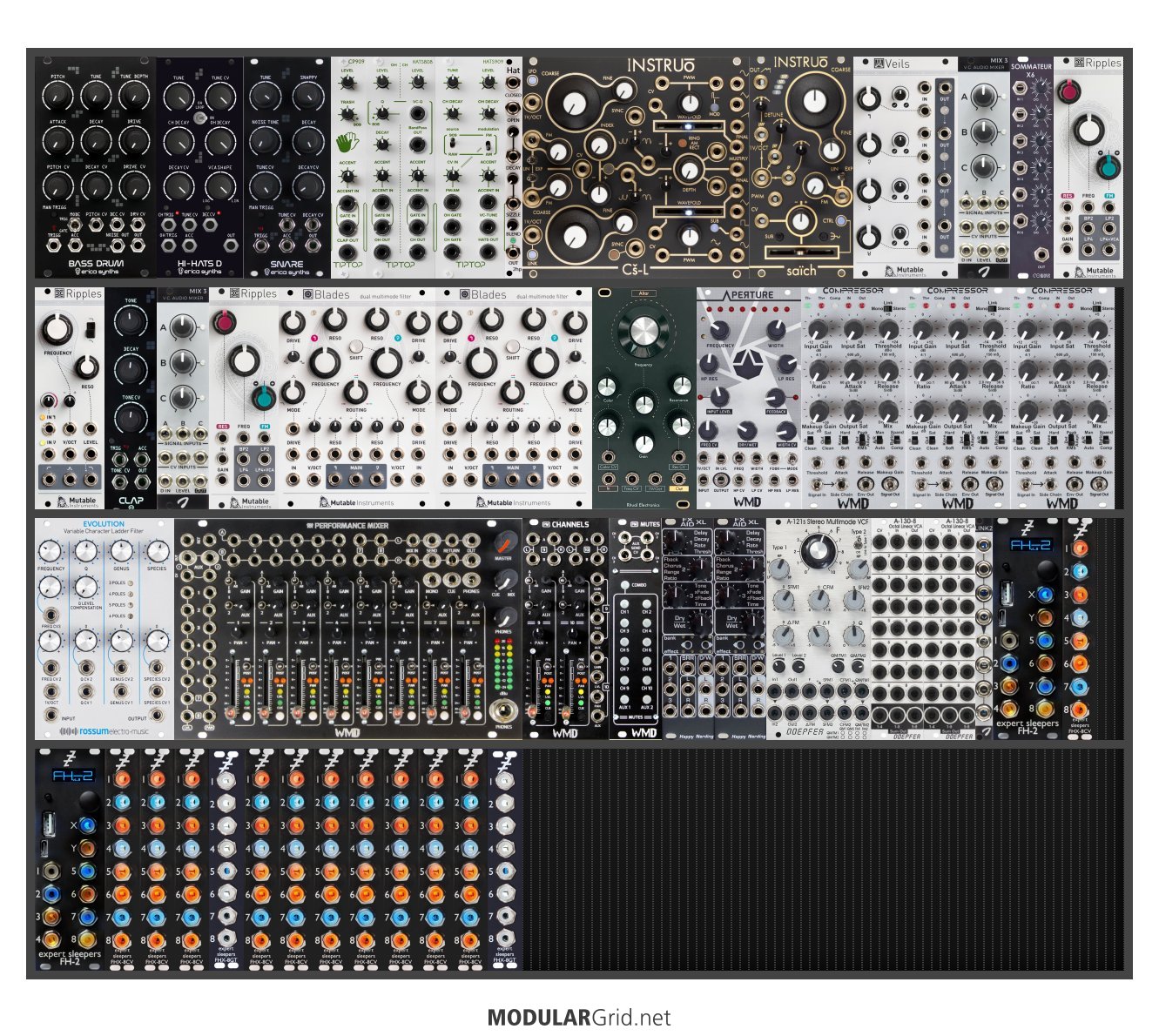
Task: Click the FREQUENCY knob on Aperture module
Action: click(x=720, y=331)
